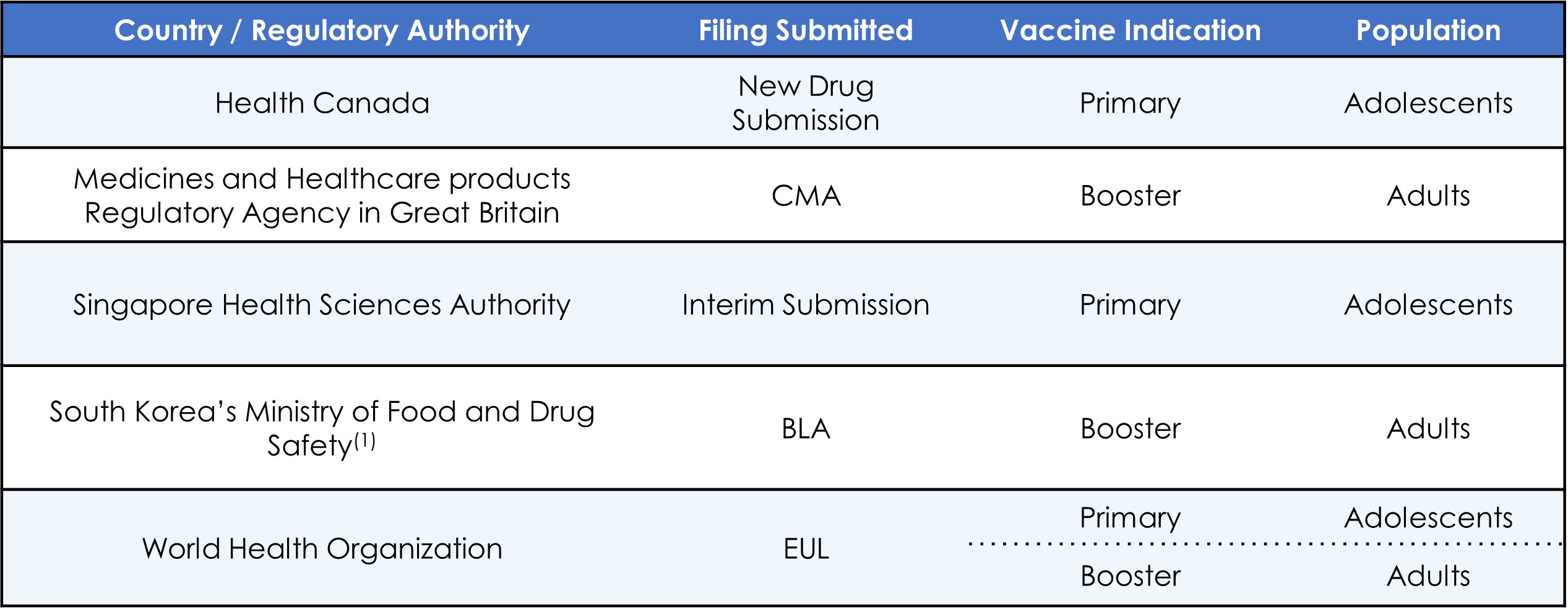This screenshot has width=1568, height=609.
Task: Select the Population column header
Action: [1428, 30]
